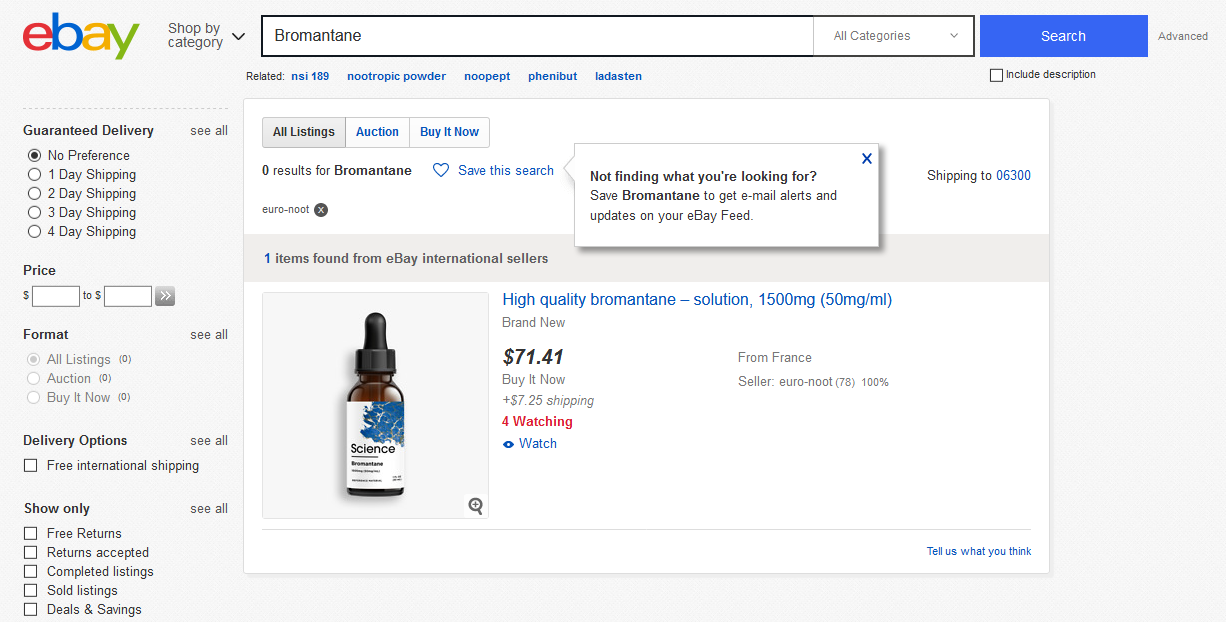The width and height of the screenshot is (1226, 622).
Task: Enable Include description checkbox
Action: 996,75
